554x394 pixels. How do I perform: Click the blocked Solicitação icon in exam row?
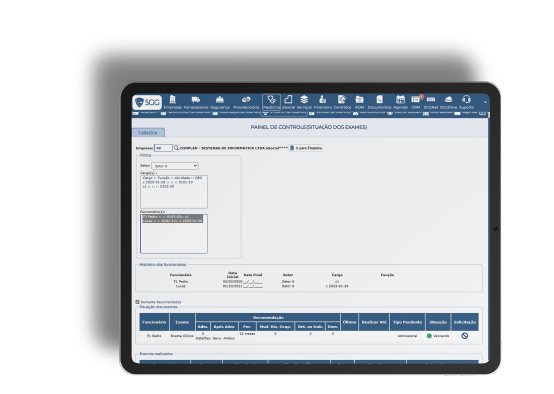pos(465,336)
